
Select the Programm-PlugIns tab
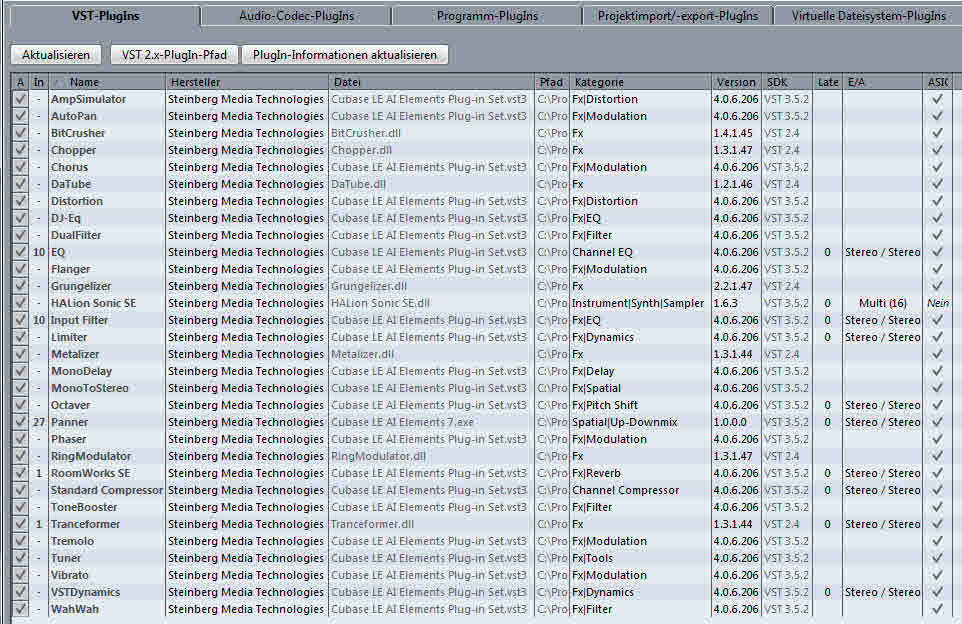click(x=487, y=16)
